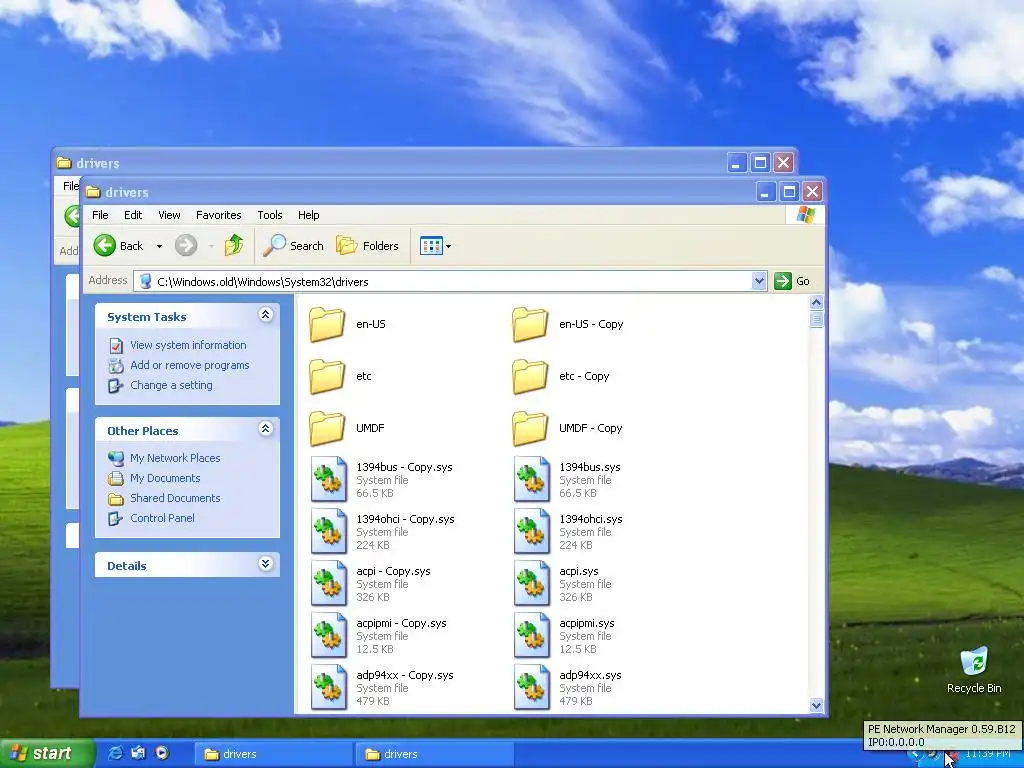This screenshot has width=1024, height=768.
Task: Launch Internet Explorer from Quick Launch
Action: click(x=115, y=753)
